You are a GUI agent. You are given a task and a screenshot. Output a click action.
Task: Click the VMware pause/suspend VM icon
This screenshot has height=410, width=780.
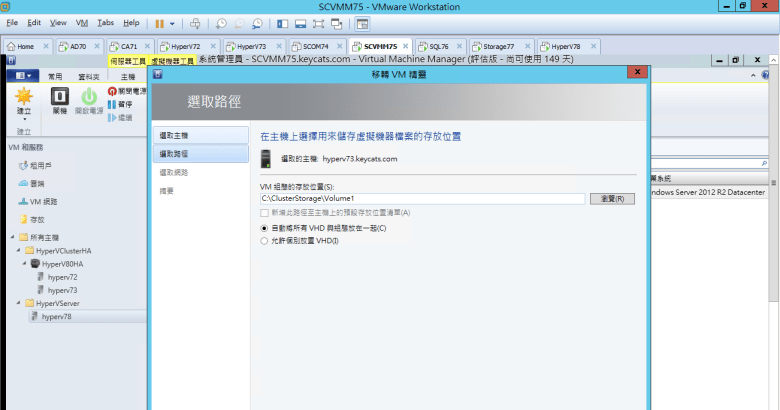pos(160,22)
